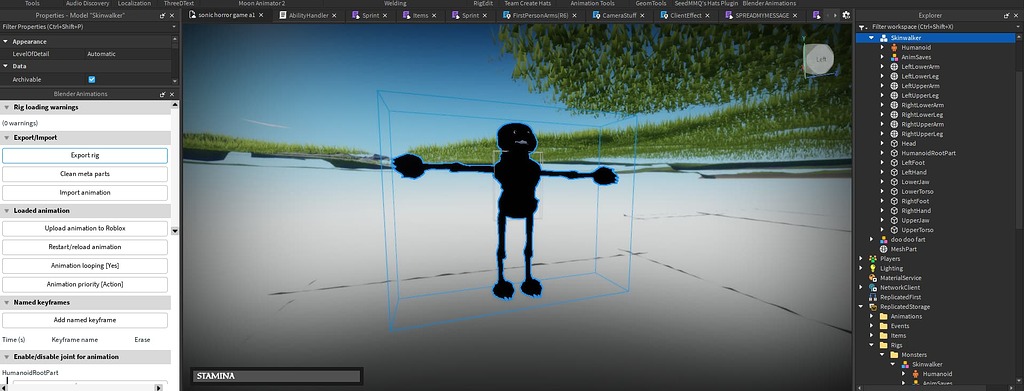This screenshot has width=1024, height=391.
Task: Click the STAMINA bar in the viewport
Action: point(276,376)
